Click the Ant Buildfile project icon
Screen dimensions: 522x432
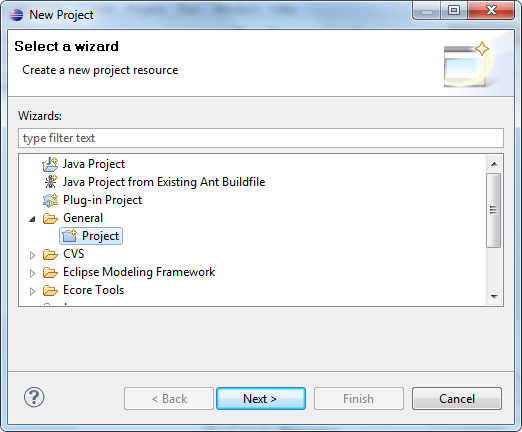[x=51, y=182]
